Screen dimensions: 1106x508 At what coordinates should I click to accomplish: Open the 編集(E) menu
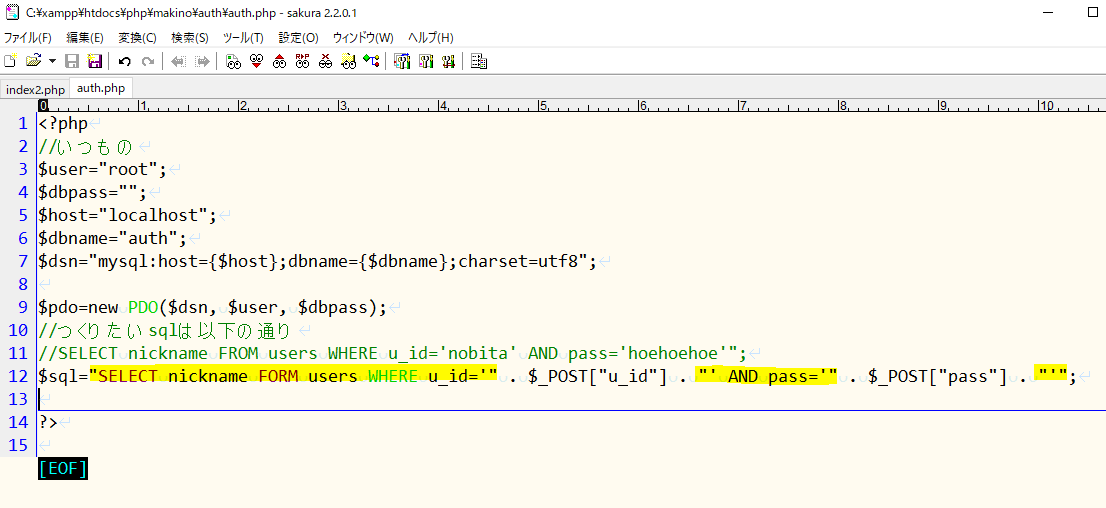tap(85, 37)
